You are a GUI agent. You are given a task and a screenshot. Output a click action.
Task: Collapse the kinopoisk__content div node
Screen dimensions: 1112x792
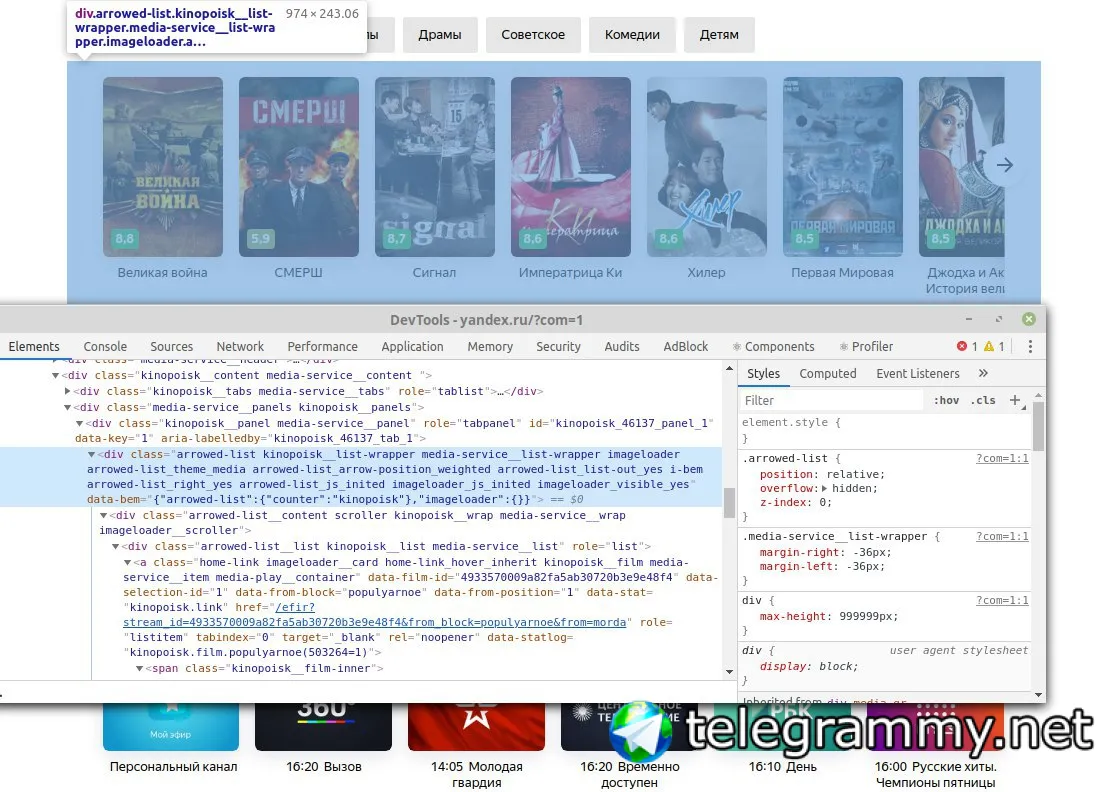(x=55, y=375)
